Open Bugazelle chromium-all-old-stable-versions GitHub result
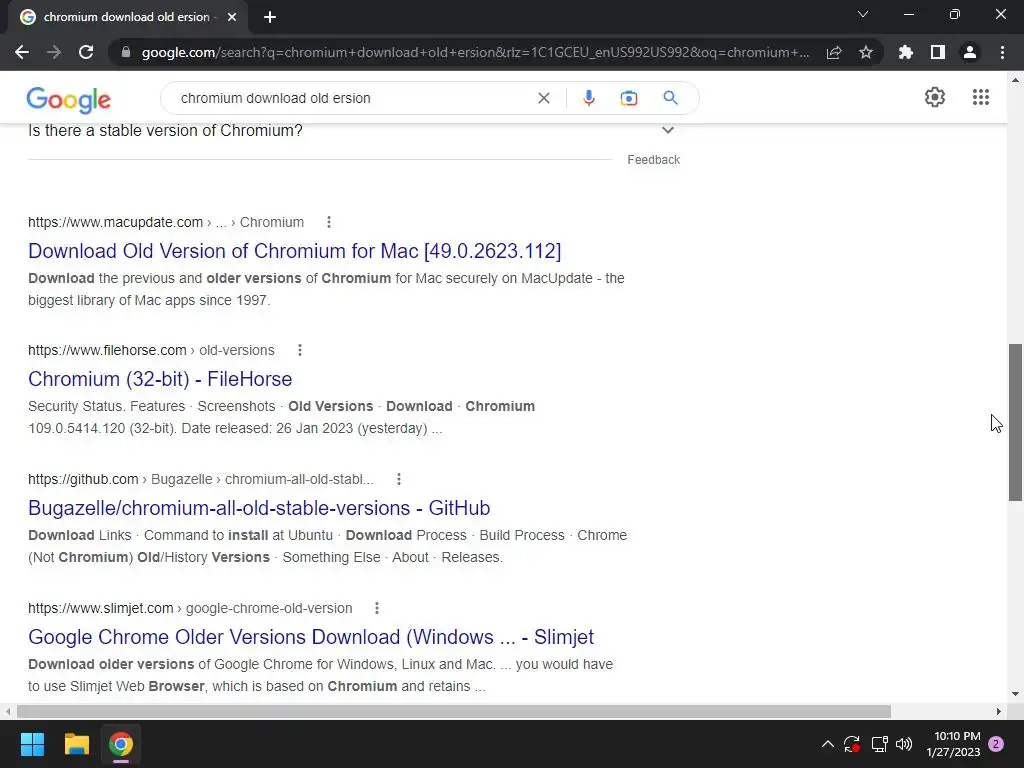Viewport: 1024px width, 768px height. click(x=259, y=508)
